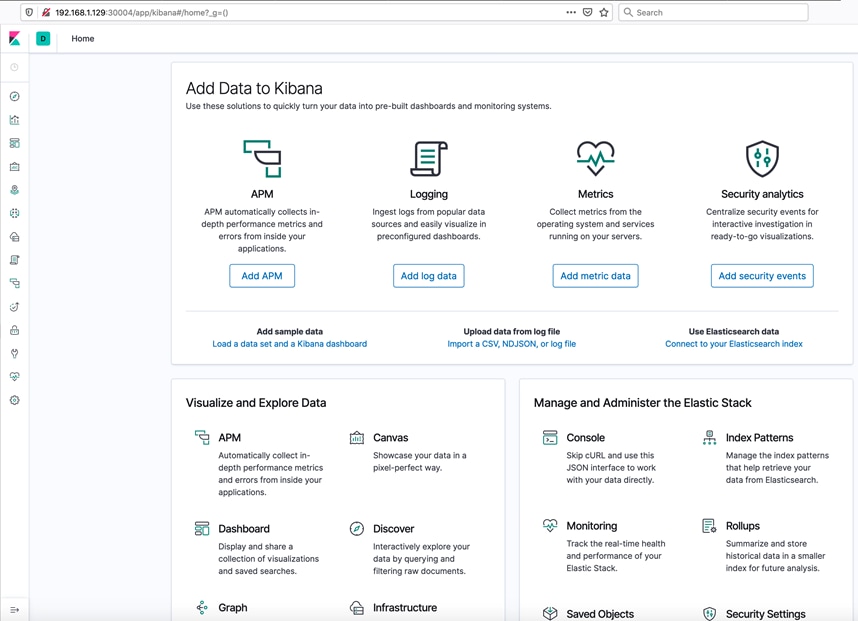Open the space selector avatar "D"
Image resolution: width=858 pixels, height=621 pixels.
43,38
